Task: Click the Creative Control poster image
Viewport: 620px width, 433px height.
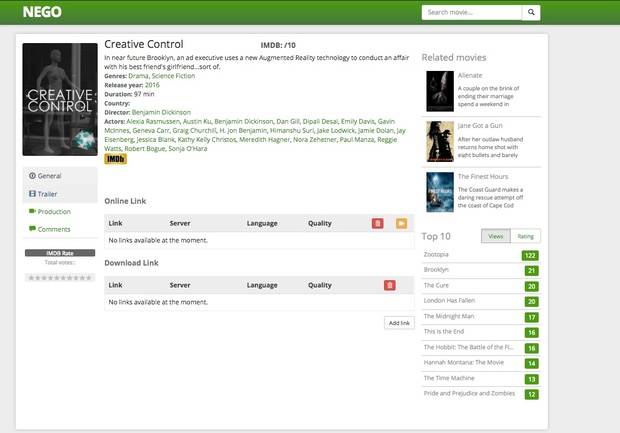Action: [x=60, y=99]
